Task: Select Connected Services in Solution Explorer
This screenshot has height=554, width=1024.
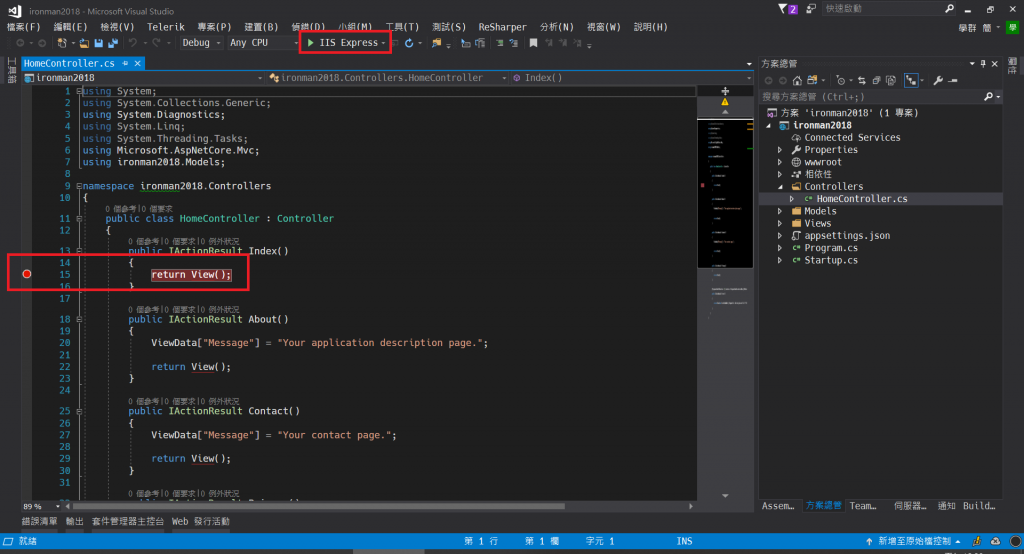Action: pos(852,138)
